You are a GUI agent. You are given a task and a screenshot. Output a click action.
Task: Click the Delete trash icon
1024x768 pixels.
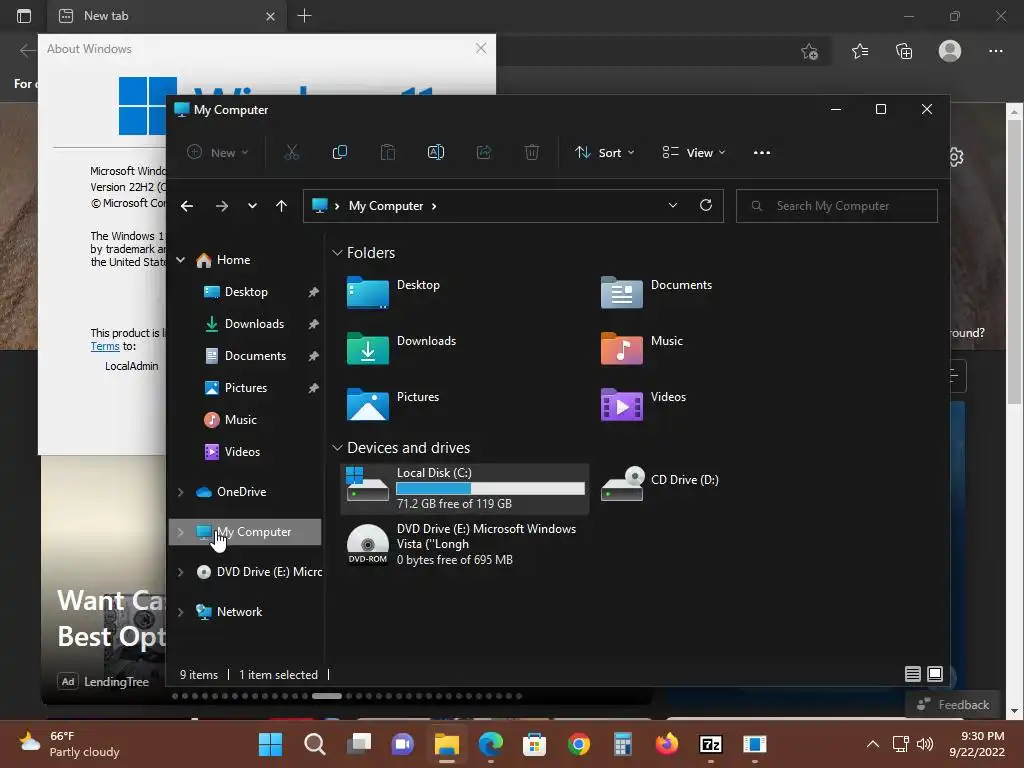click(x=532, y=152)
